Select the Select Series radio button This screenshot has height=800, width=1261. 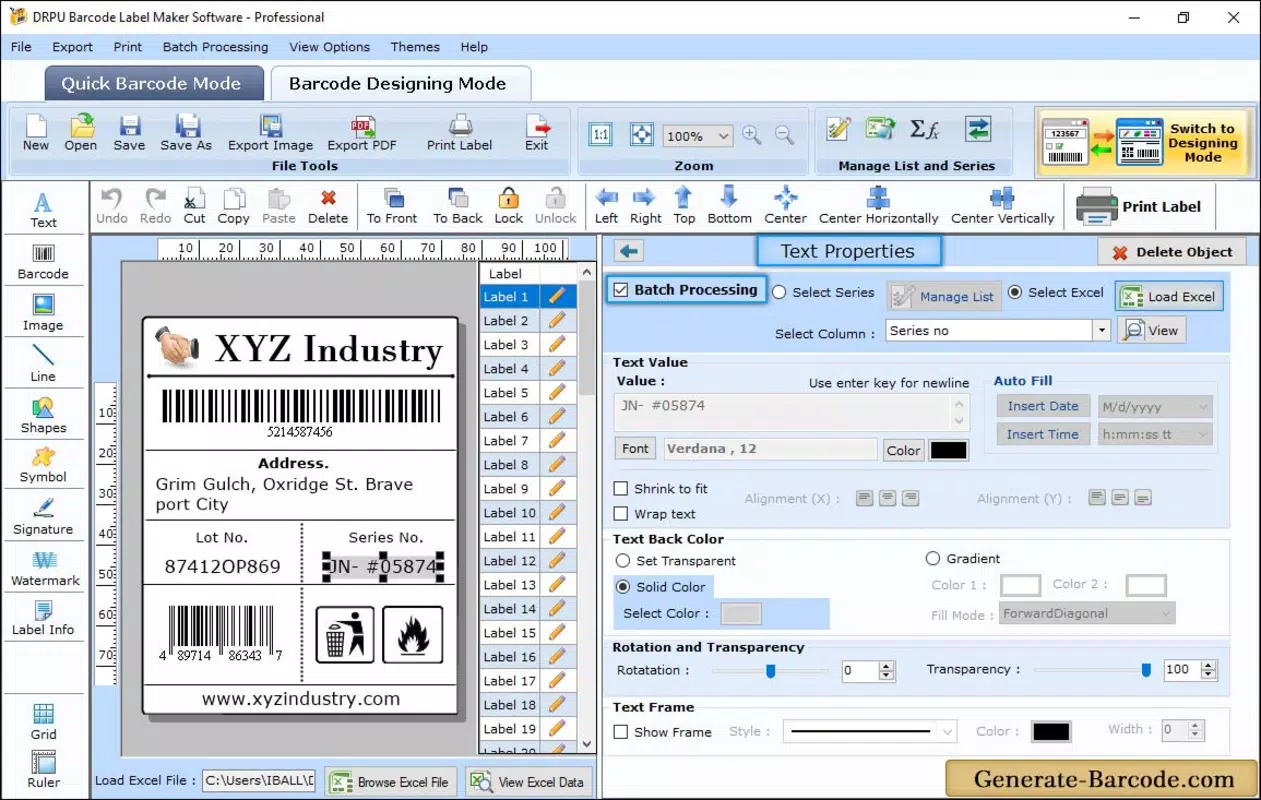[x=779, y=293]
